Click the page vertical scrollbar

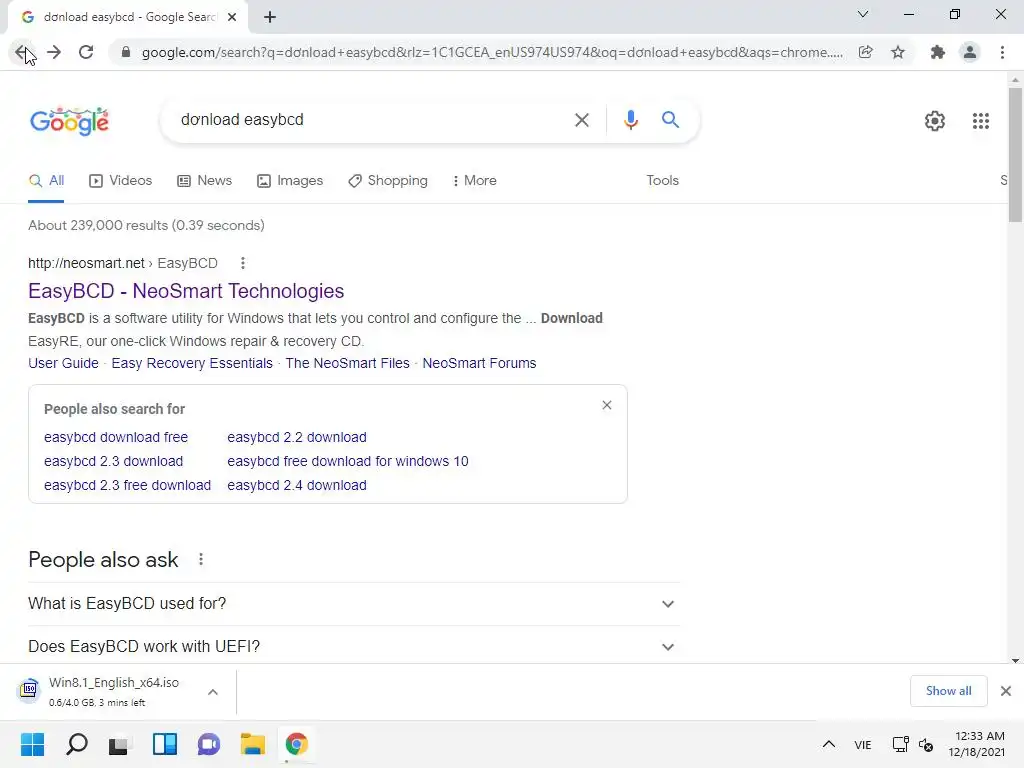1015,154
